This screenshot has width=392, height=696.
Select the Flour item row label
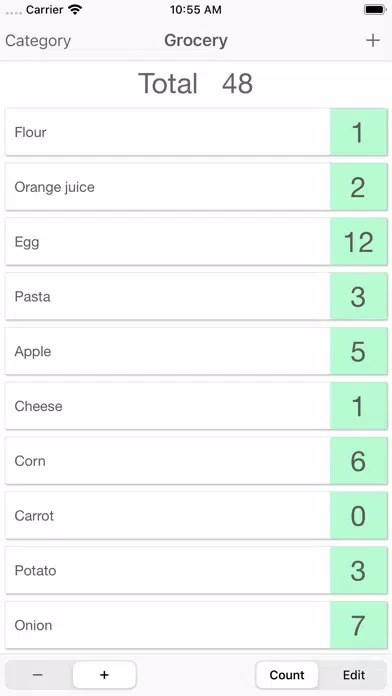tap(30, 132)
